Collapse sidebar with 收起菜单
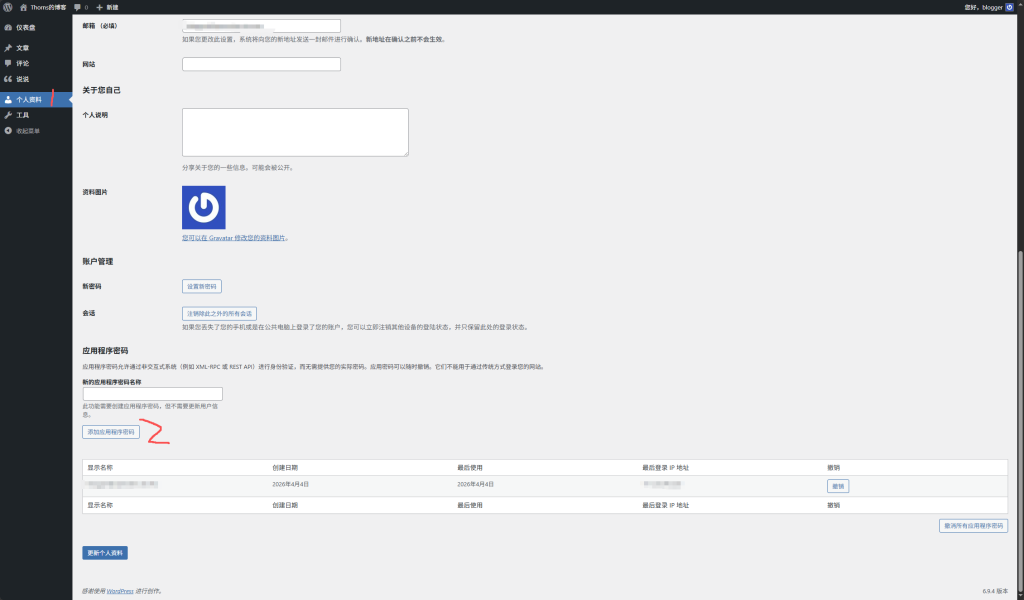The height and width of the screenshot is (600, 1024). click(27, 131)
